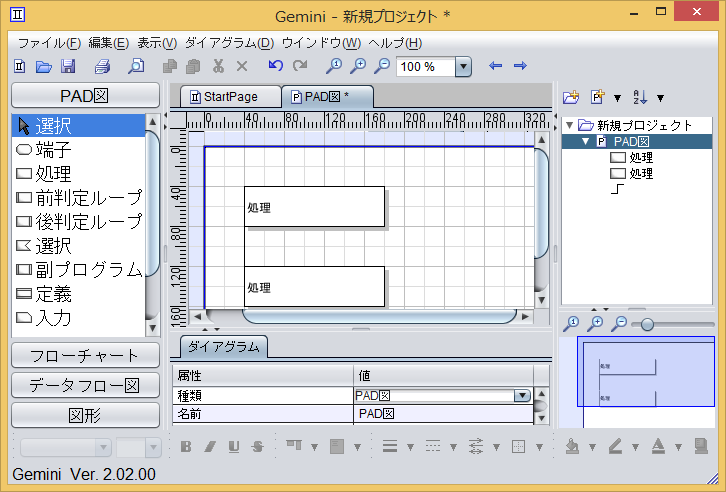Go back with the left arrow icon

(495, 66)
